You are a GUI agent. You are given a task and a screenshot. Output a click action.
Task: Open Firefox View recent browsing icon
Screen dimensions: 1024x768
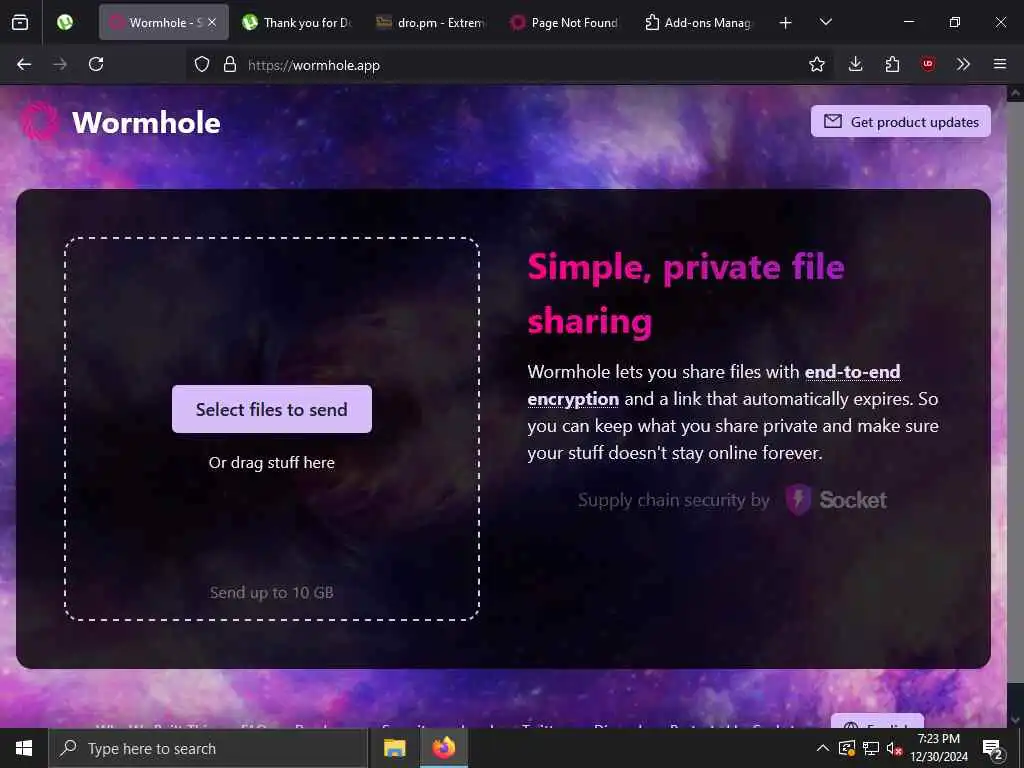click(x=20, y=23)
